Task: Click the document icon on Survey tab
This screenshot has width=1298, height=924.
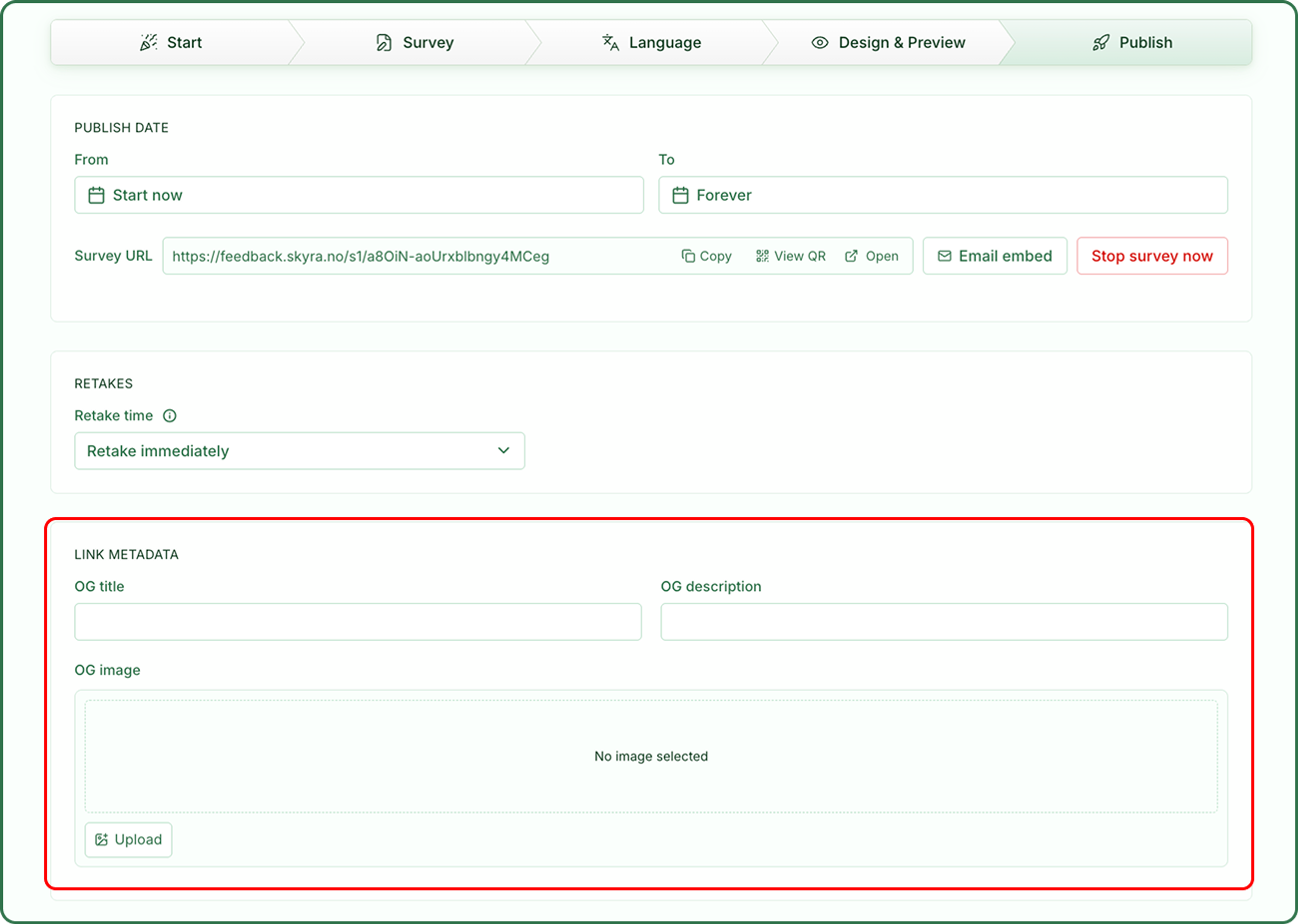Action: click(384, 43)
